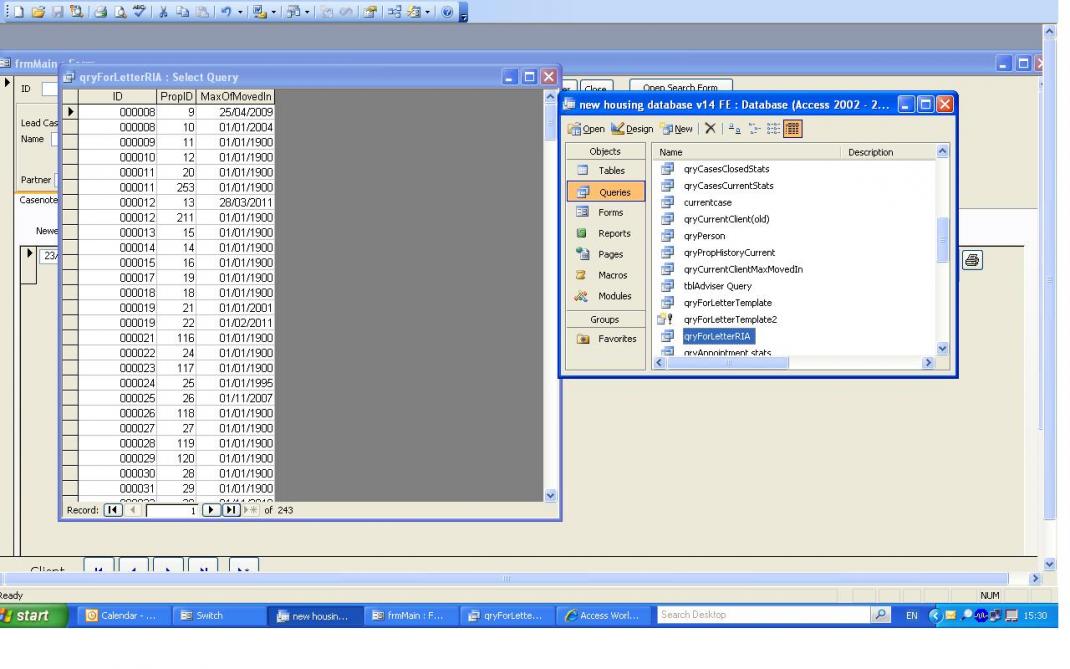Click the printer icon on frmMain form

pyautogui.click(x=972, y=260)
